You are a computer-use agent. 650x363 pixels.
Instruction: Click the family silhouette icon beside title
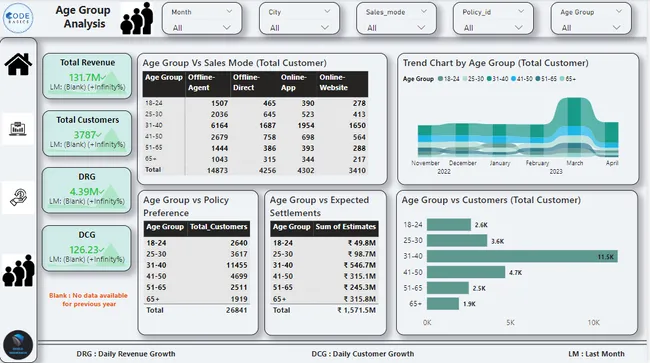[x=137, y=18]
